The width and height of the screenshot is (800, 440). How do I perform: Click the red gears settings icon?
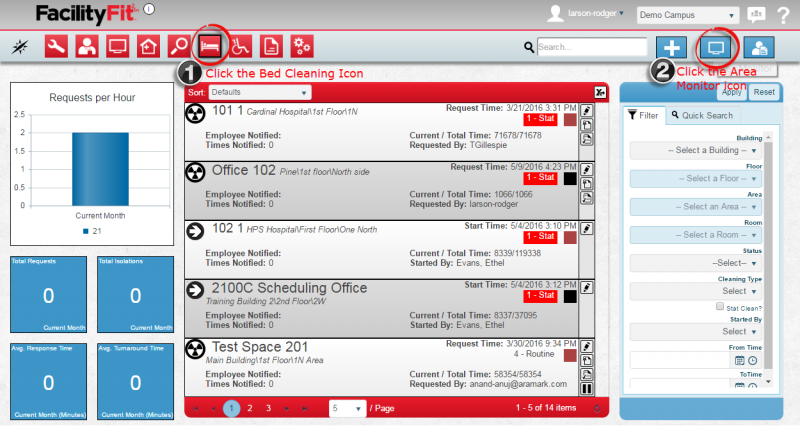tap(301, 46)
